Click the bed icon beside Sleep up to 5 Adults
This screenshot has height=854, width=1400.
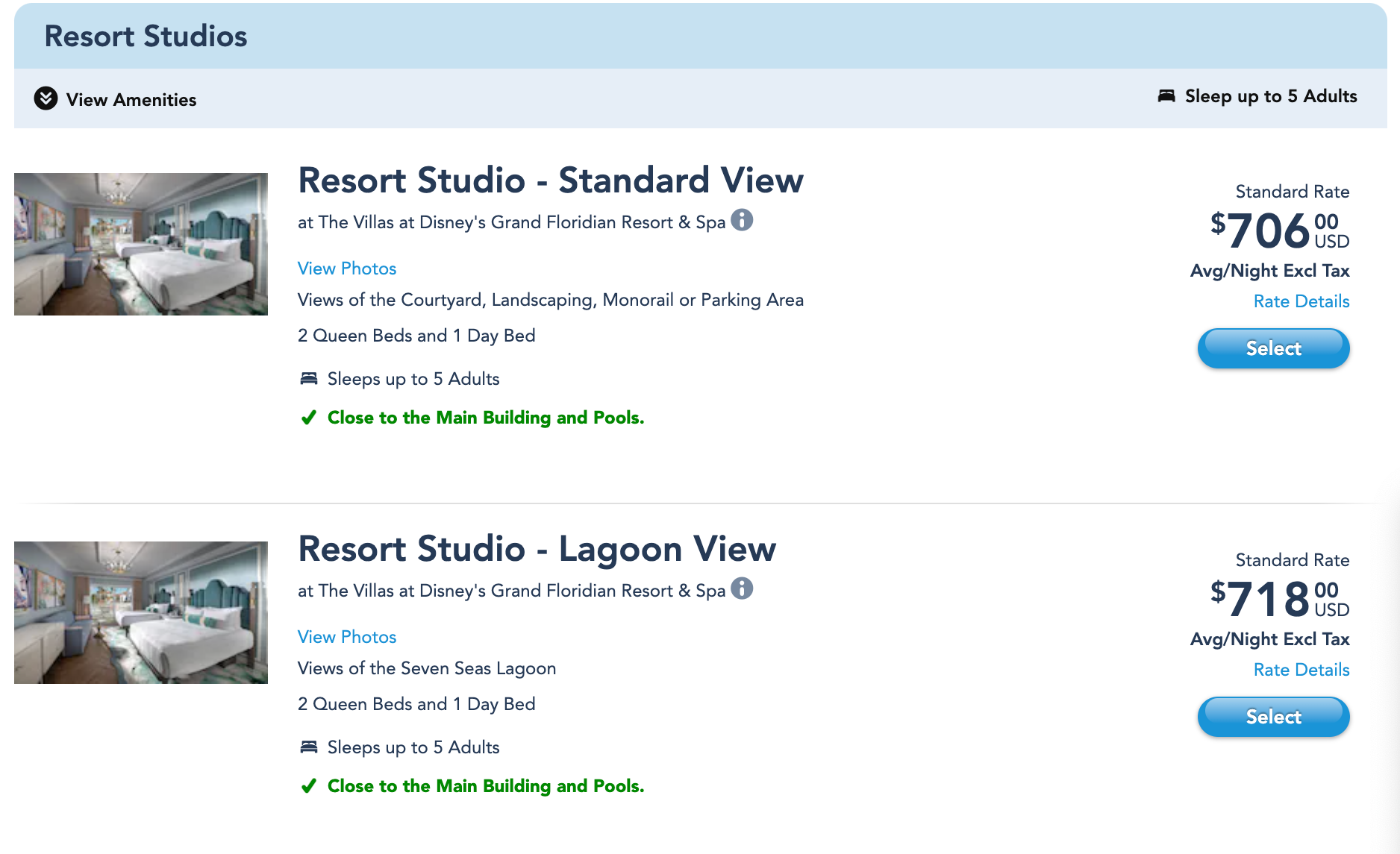pyautogui.click(x=1166, y=96)
